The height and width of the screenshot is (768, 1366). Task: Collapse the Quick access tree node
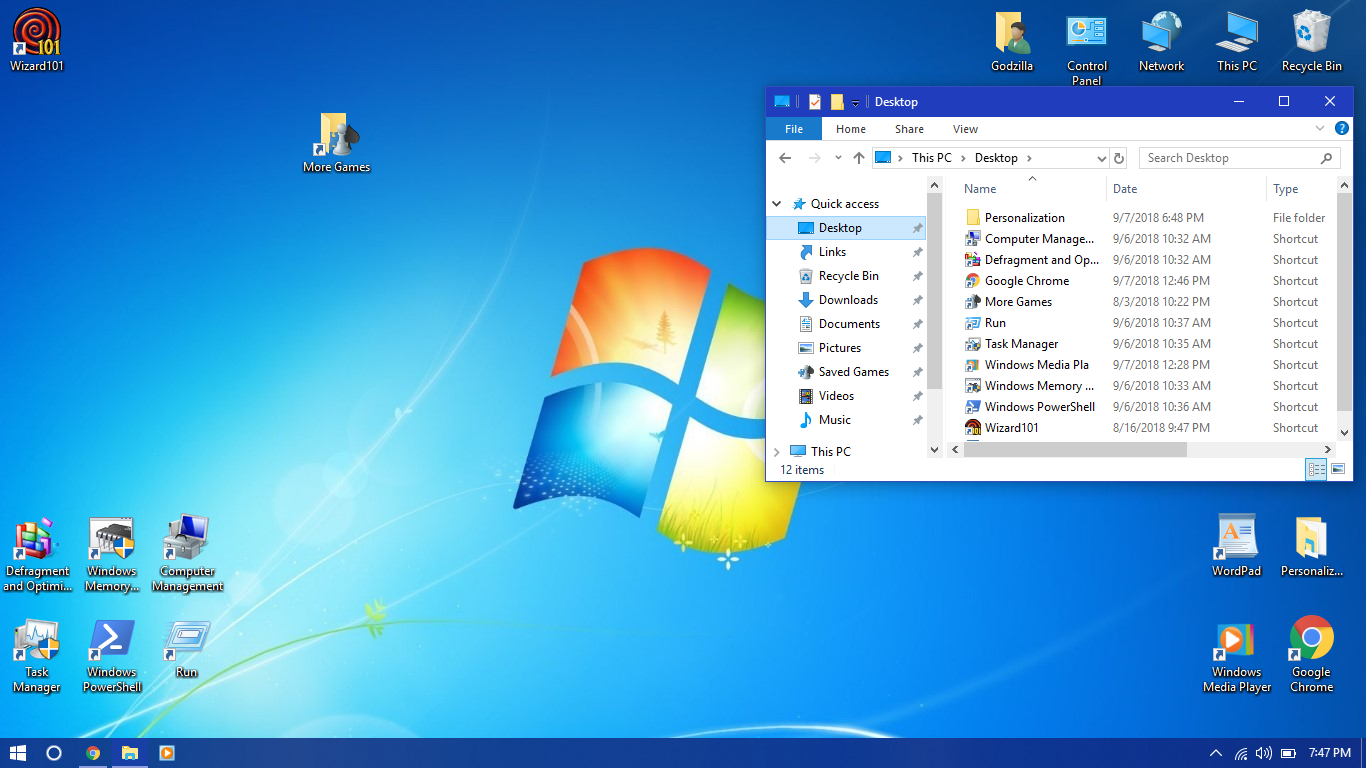point(777,204)
